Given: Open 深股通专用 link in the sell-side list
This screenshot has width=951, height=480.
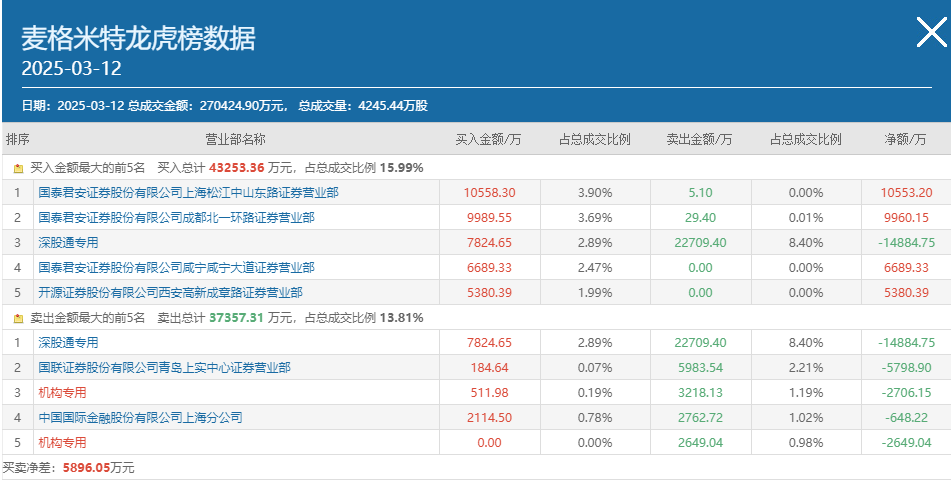Looking at the screenshot, I should [x=68, y=343].
